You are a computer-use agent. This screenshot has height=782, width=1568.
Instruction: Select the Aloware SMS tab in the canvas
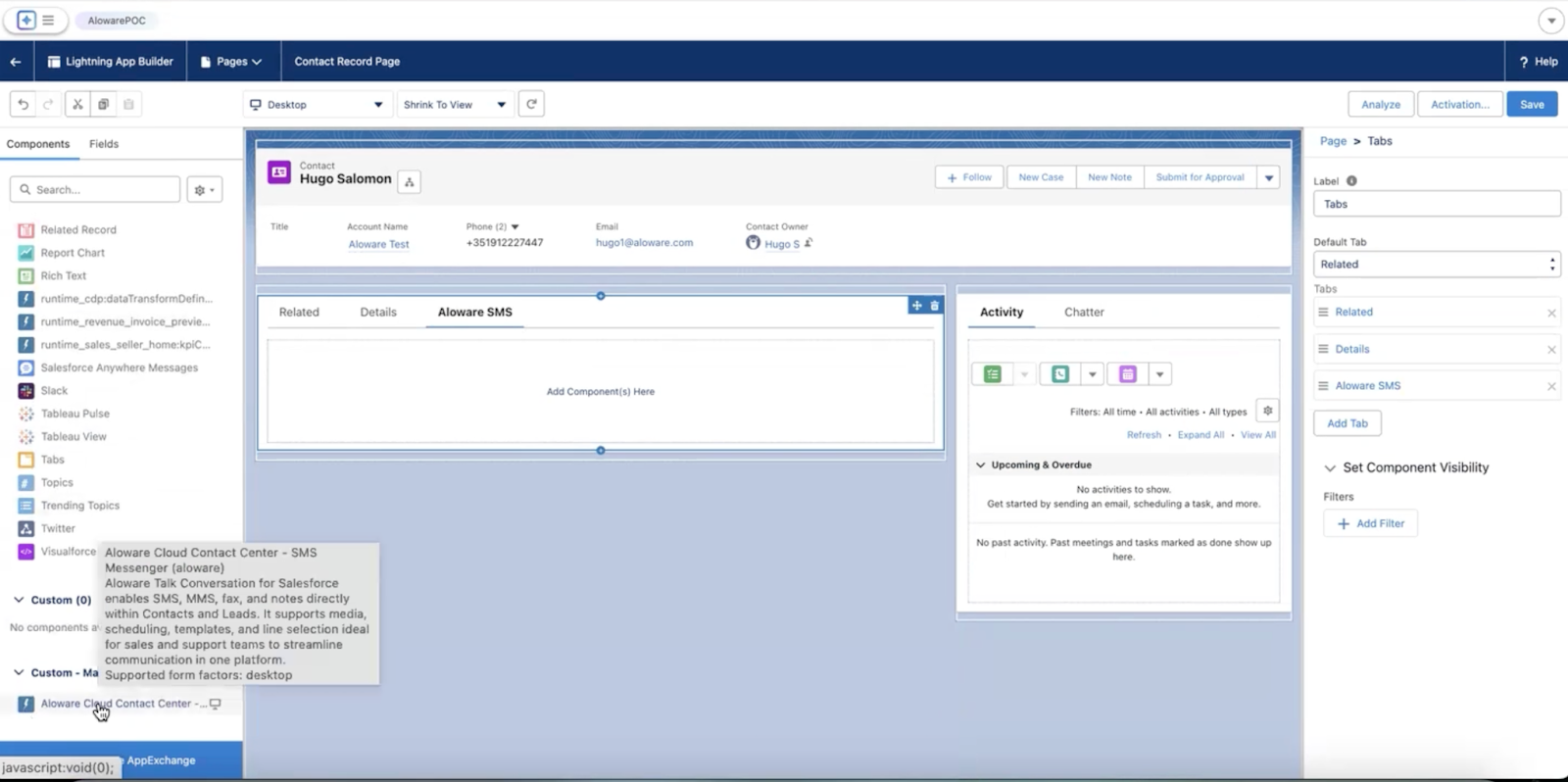[x=475, y=313]
